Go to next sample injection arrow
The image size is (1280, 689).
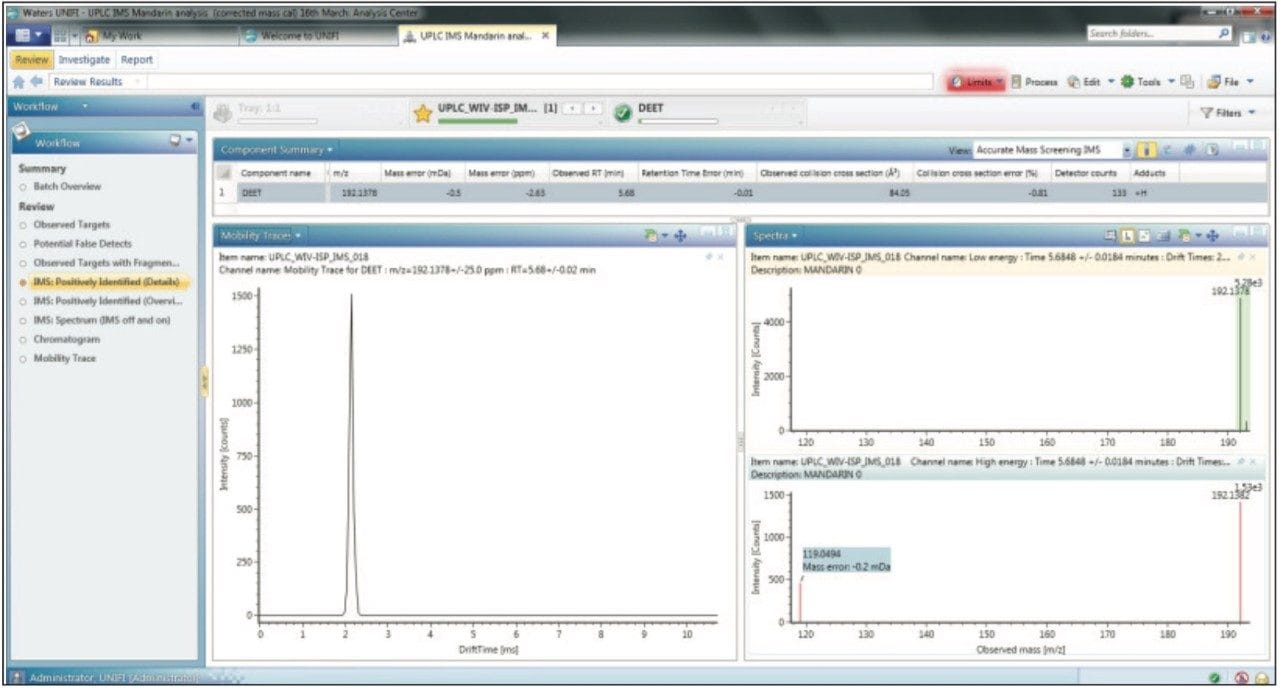pos(594,108)
